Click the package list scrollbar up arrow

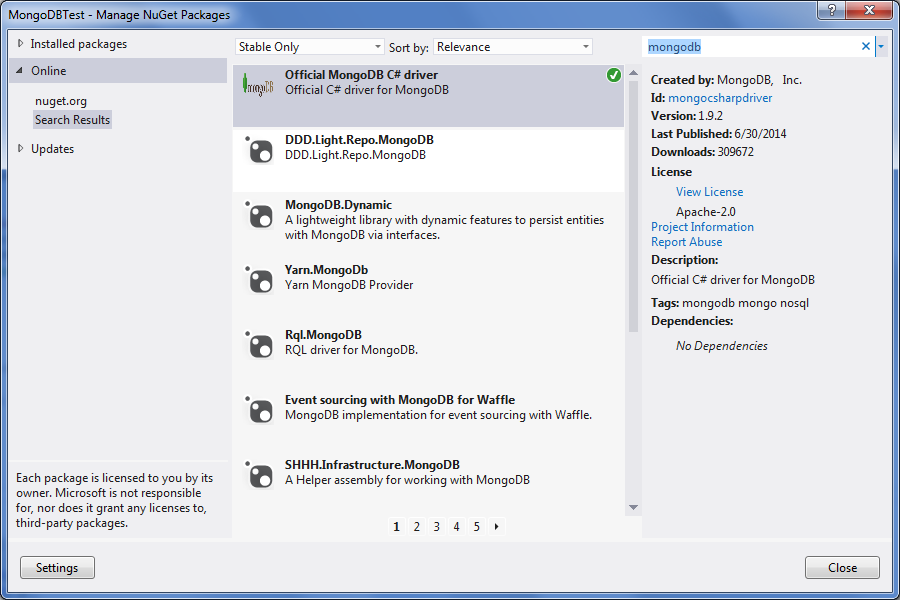point(633,73)
